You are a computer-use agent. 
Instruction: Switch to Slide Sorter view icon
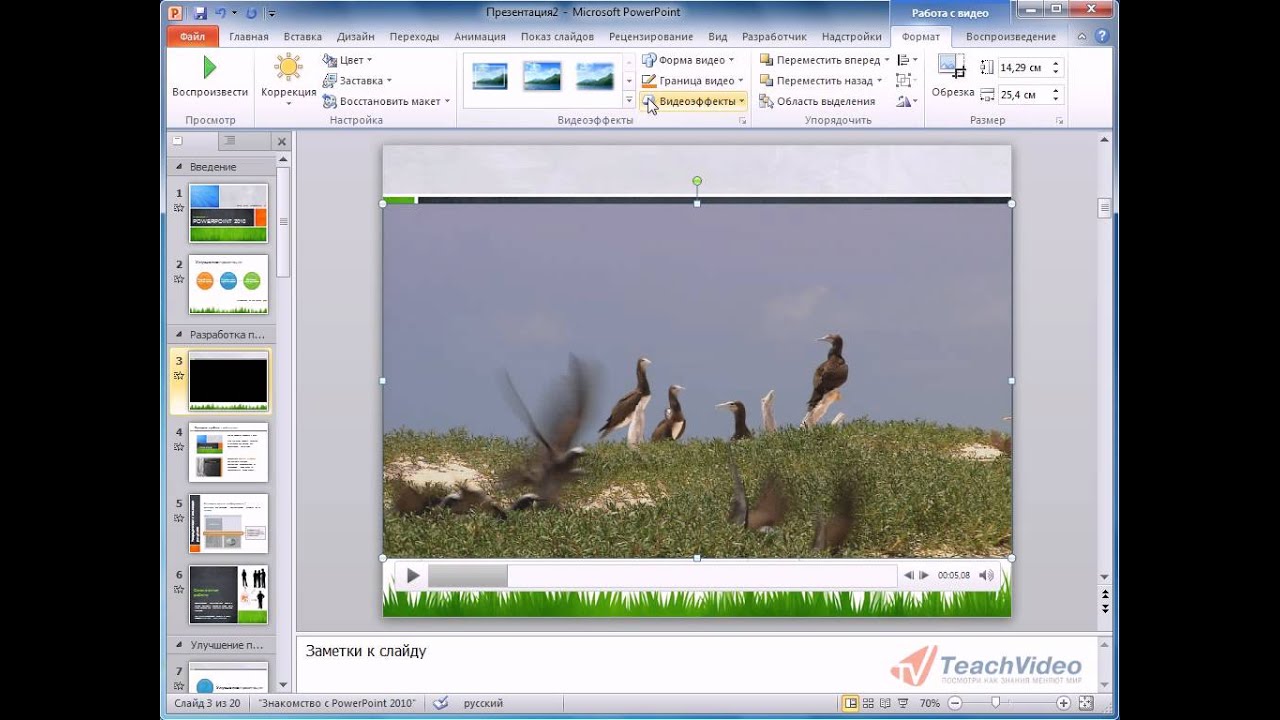click(868, 703)
